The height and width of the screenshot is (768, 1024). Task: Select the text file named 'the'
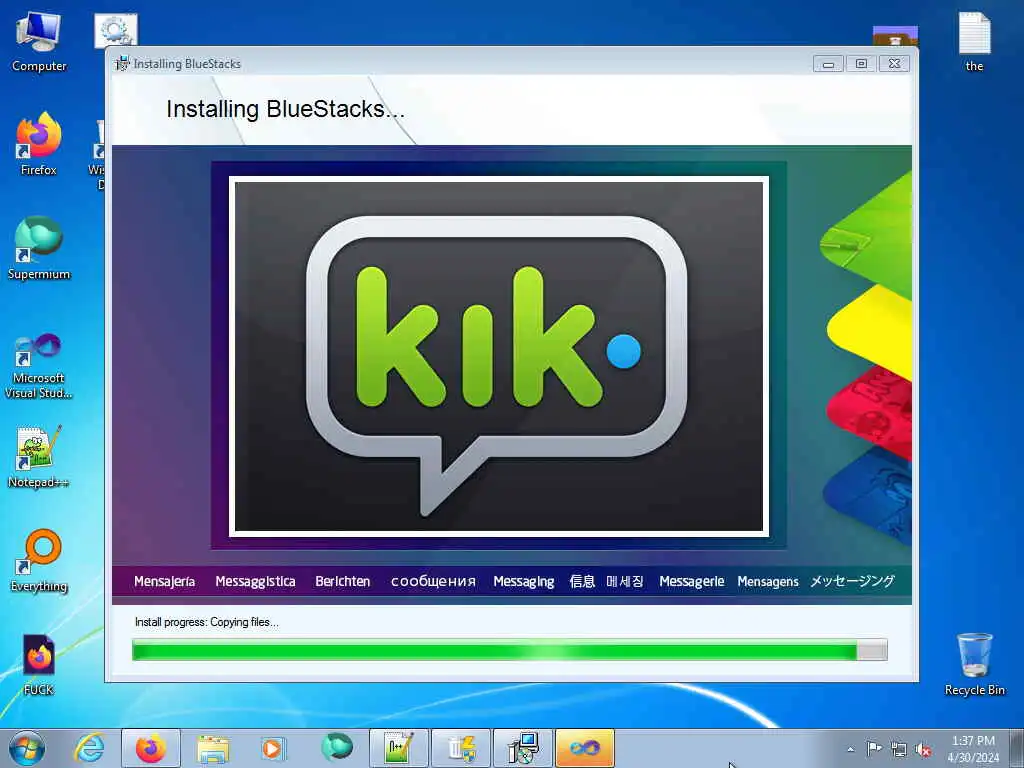click(x=974, y=41)
